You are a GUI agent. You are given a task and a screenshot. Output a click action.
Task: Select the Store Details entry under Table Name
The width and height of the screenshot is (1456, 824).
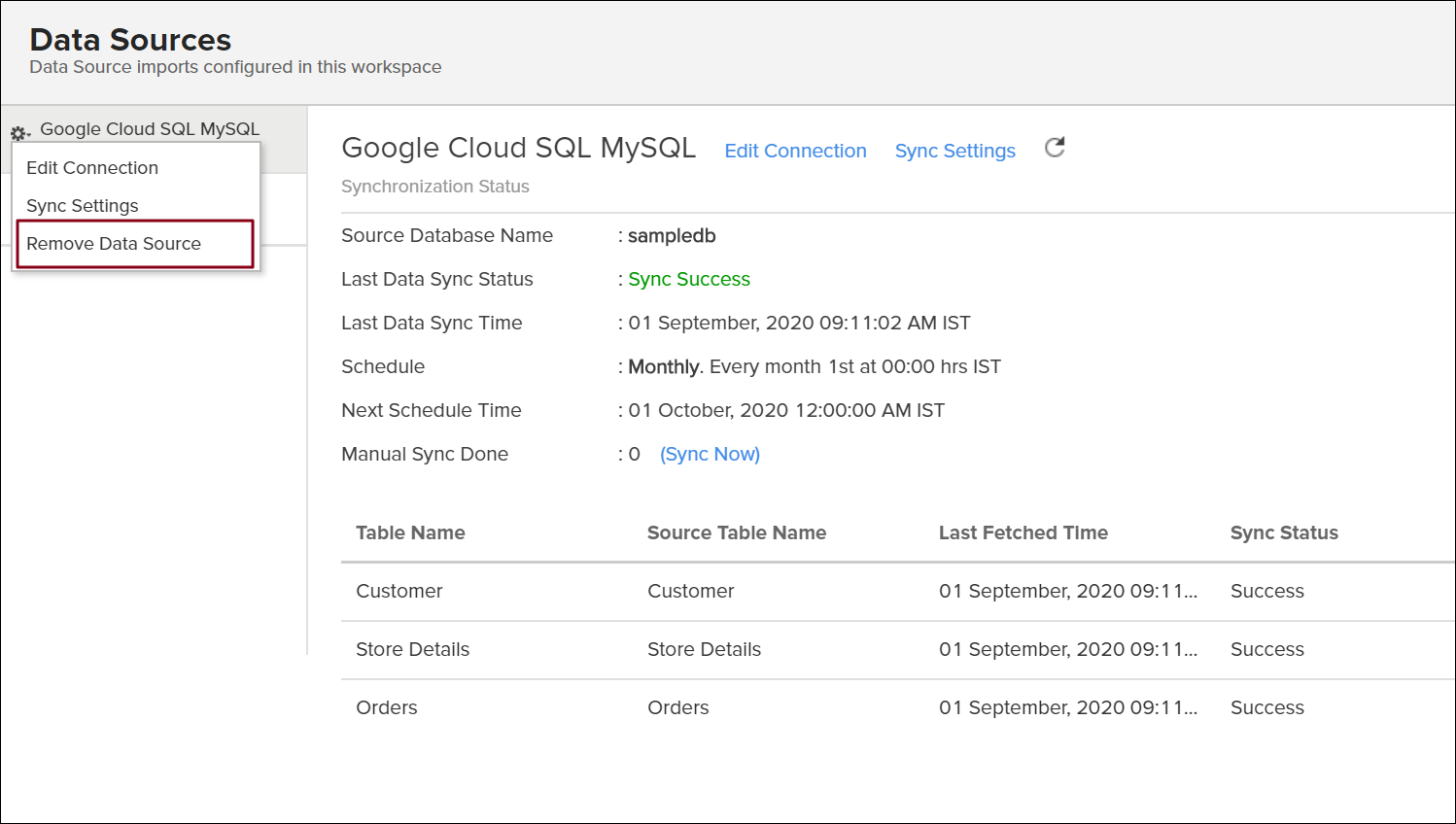(x=412, y=649)
